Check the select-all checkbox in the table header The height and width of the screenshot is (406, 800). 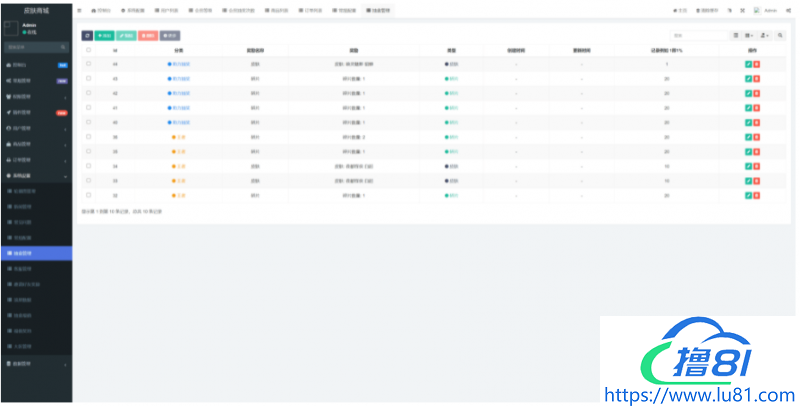coord(88,49)
